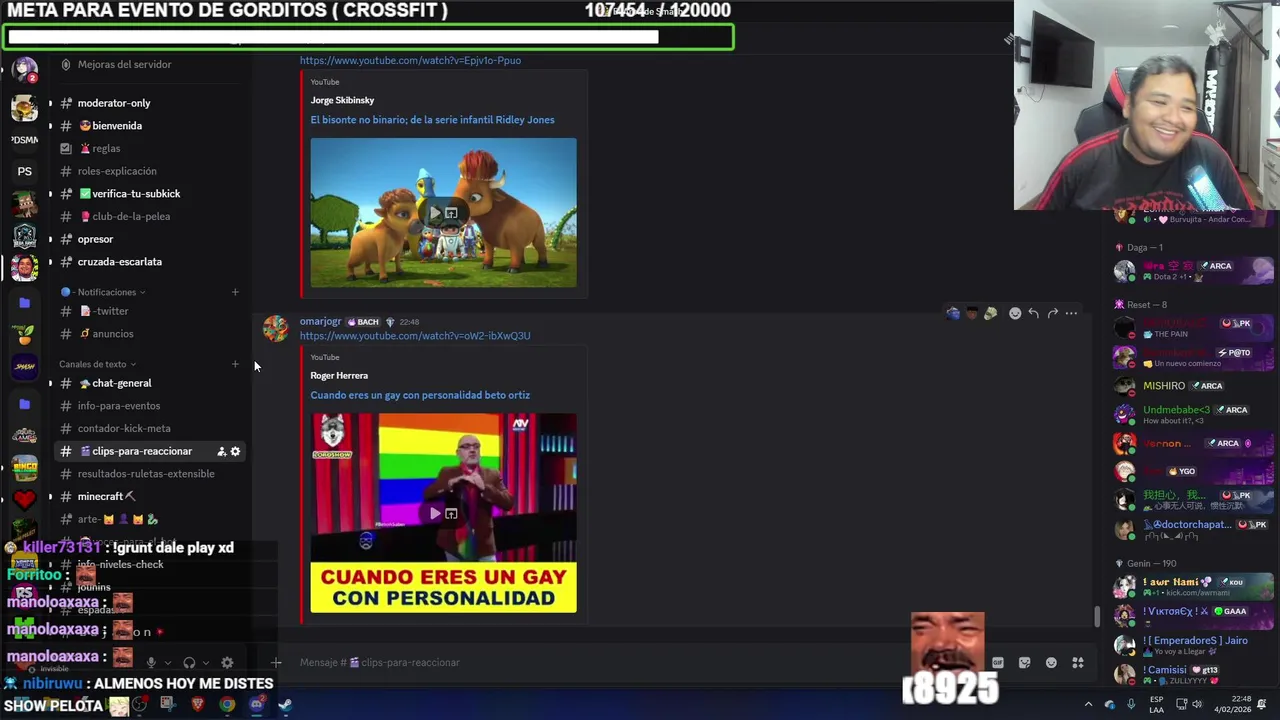Open the oW2-ibXwQ3U YouTube link
This screenshot has width=1280, height=720.
415,336
